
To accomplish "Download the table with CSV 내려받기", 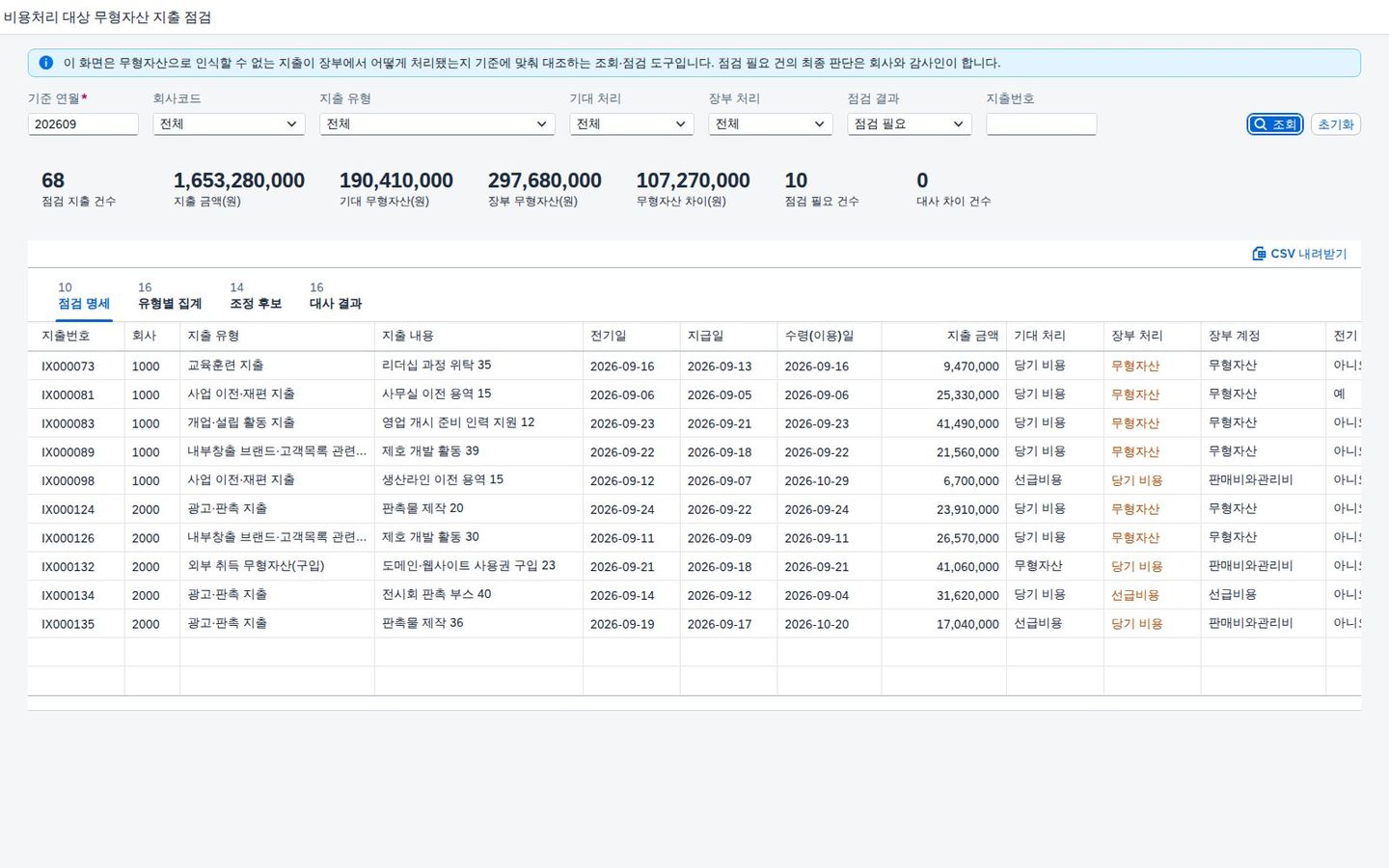I will (x=1299, y=254).
